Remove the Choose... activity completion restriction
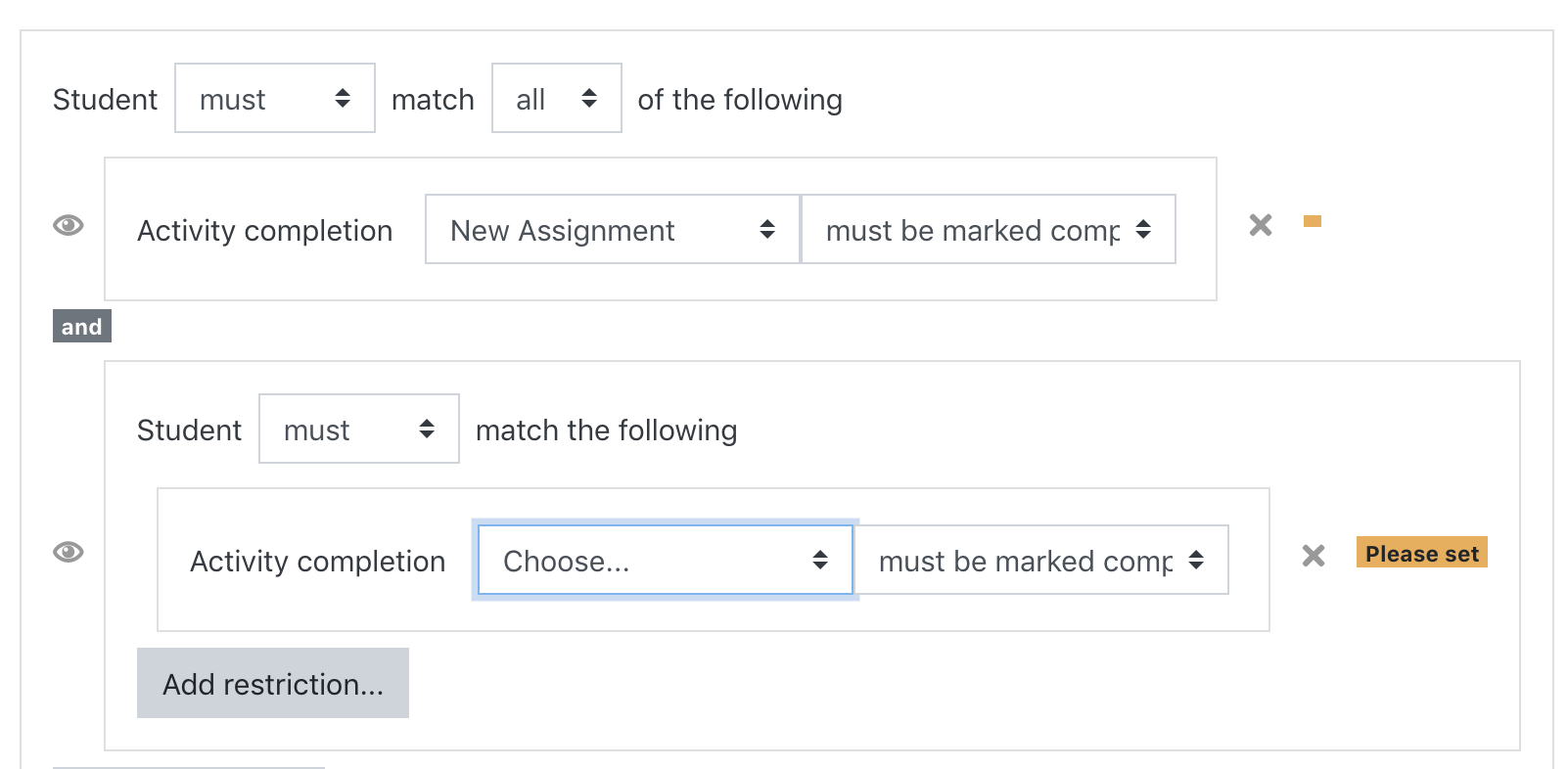Image resolution: width=1568 pixels, height=769 pixels. tap(1314, 556)
